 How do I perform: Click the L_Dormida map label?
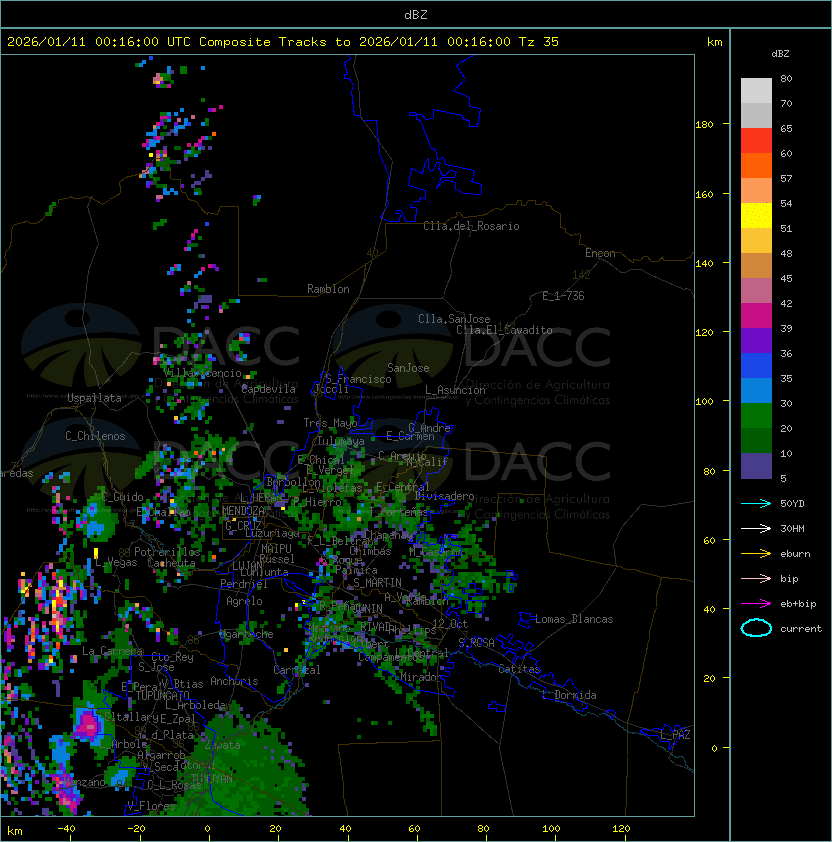point(569,695)
